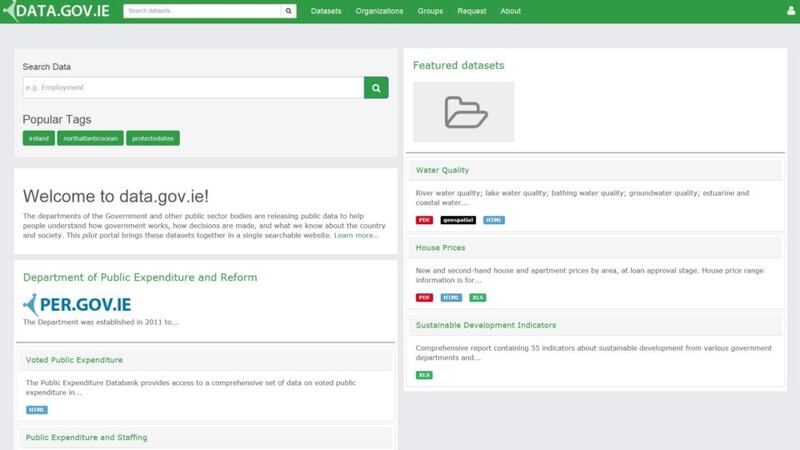800x450 pixels.
Task: Click the green Search Data magnifier button
Action: [376, 88]
